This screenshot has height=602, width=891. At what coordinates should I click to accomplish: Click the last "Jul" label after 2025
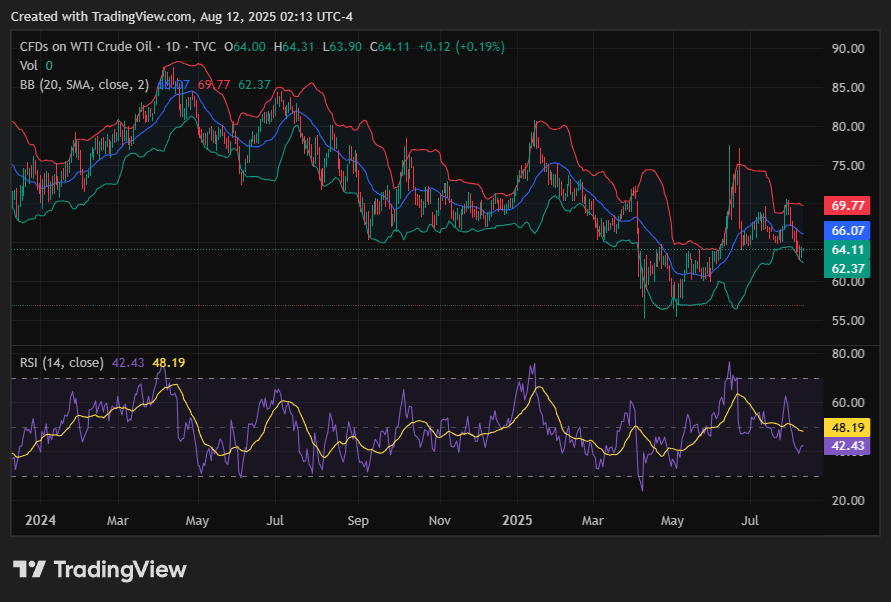[x=750, y=520]
